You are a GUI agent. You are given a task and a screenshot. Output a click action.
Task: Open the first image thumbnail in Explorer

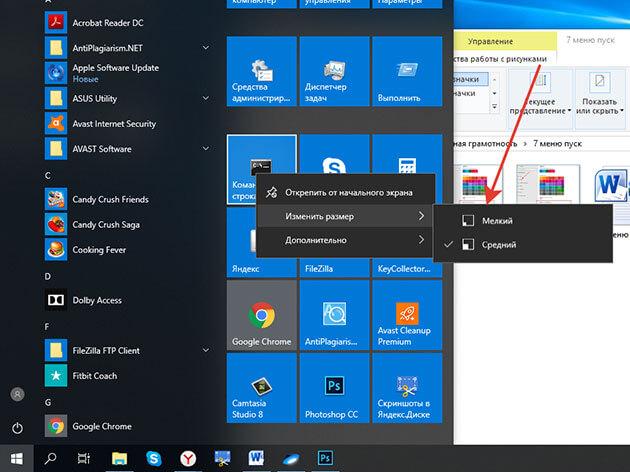point(478,184)
